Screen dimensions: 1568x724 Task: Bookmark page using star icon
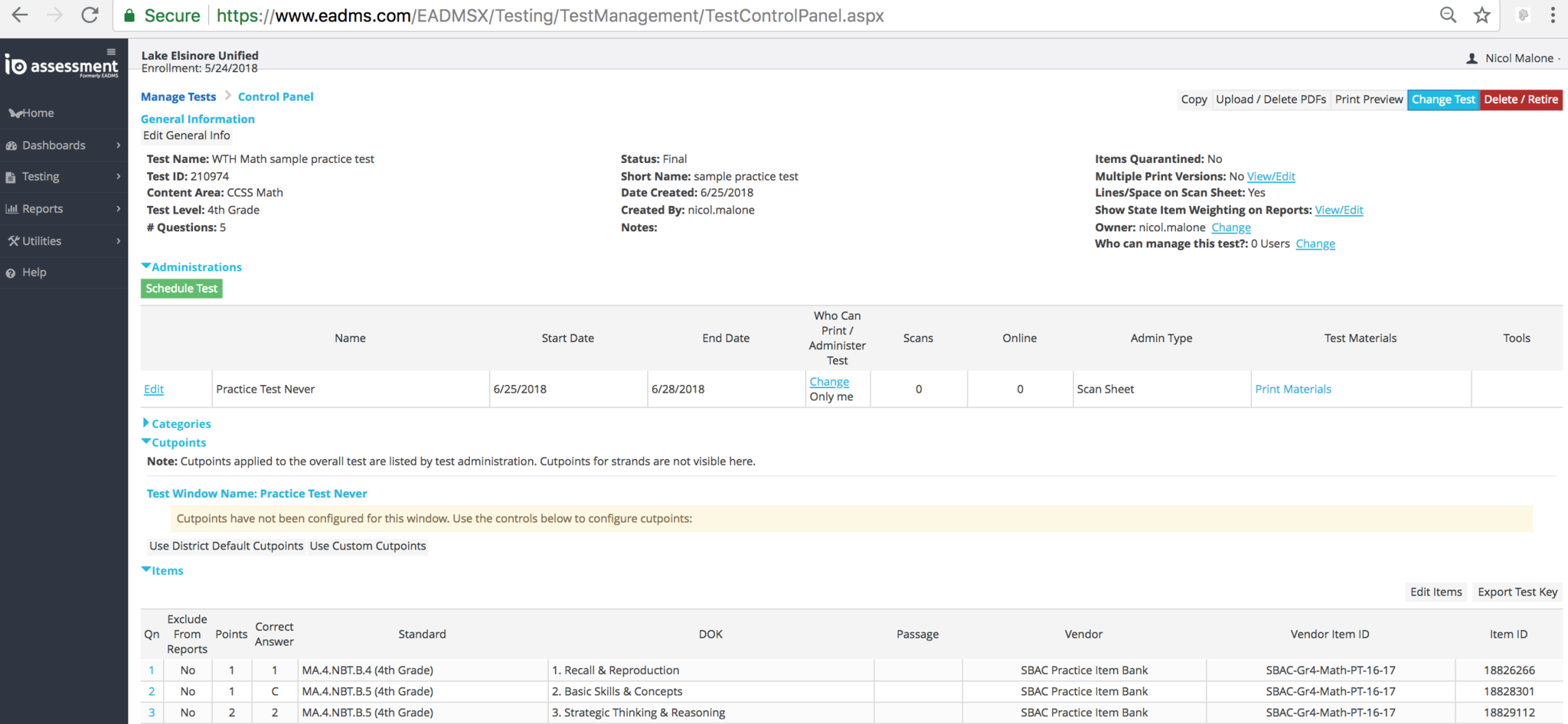[1482, 15]
